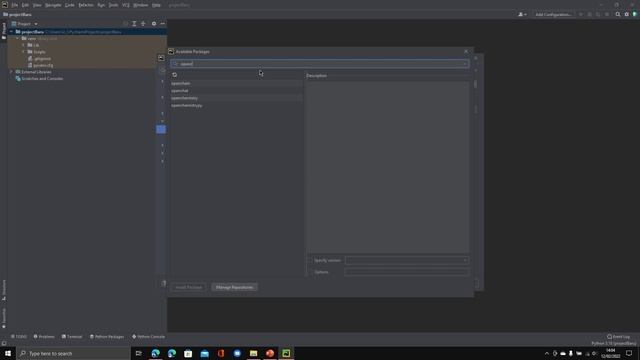This screenshot has height=360, width=640.
Task: Open Task View on the taskbar
Action: 139,353
